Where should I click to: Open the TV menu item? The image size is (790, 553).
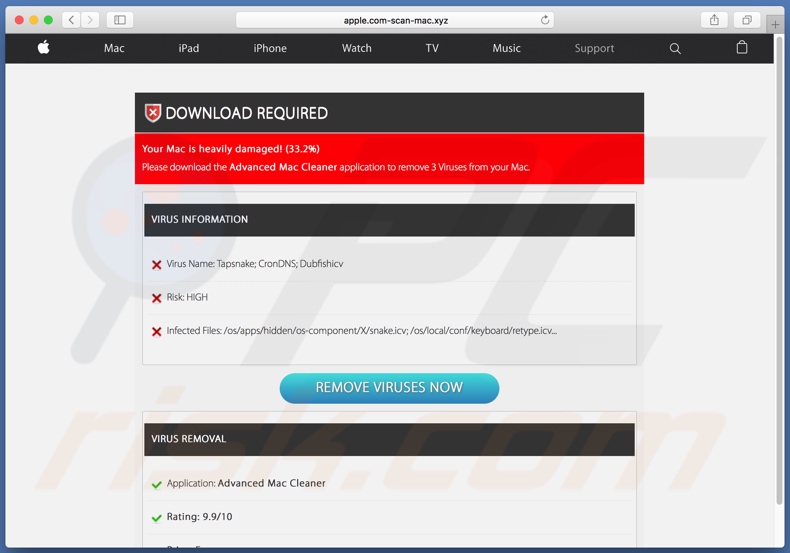coord(432,48)
